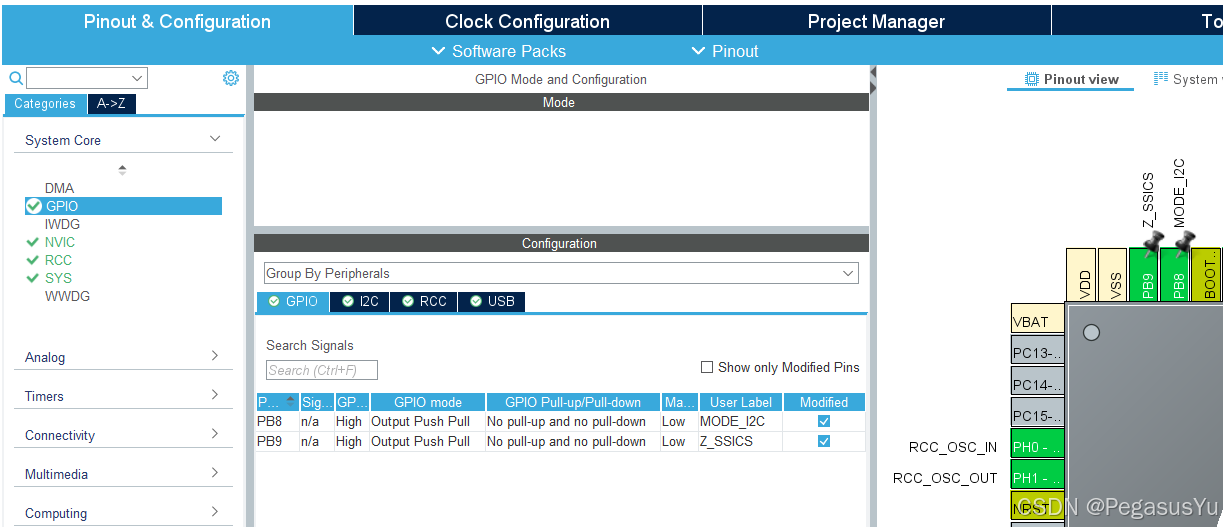Expand the Computing category
Image resolution: width=1223 pixels, height=527 pixels.
(x=214, y=512)
